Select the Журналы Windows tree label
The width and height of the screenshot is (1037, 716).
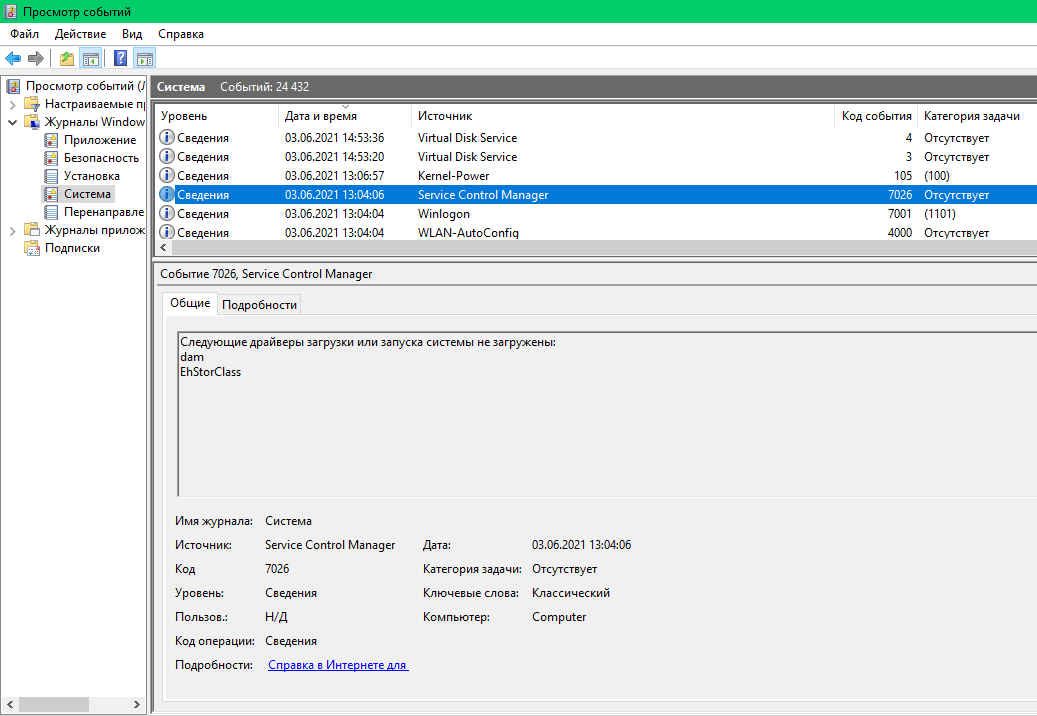point(95,122)
